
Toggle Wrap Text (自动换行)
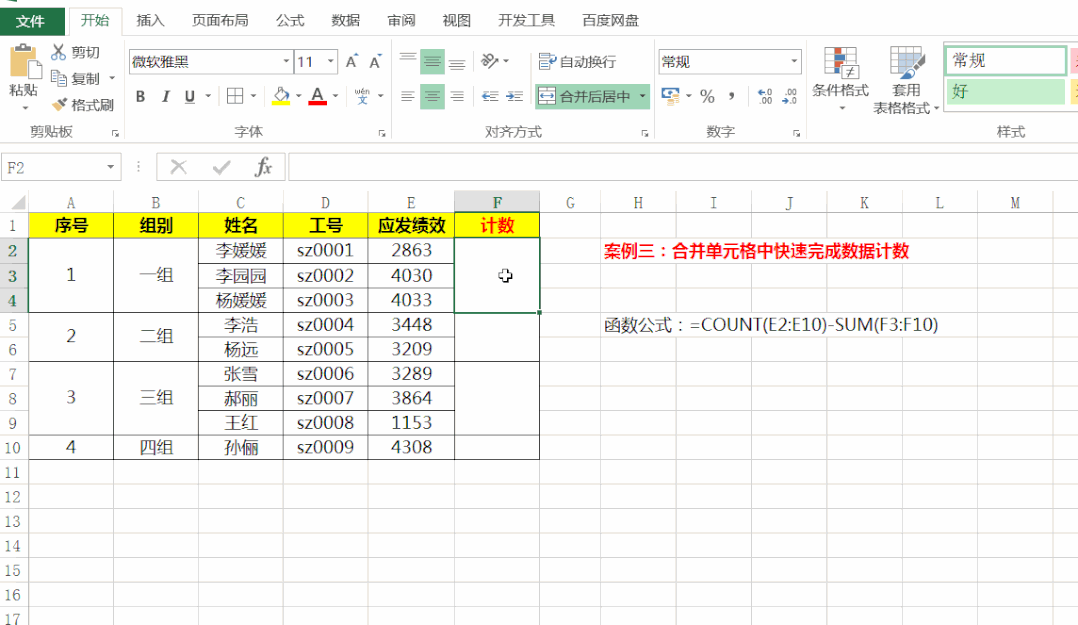(578, 62)
